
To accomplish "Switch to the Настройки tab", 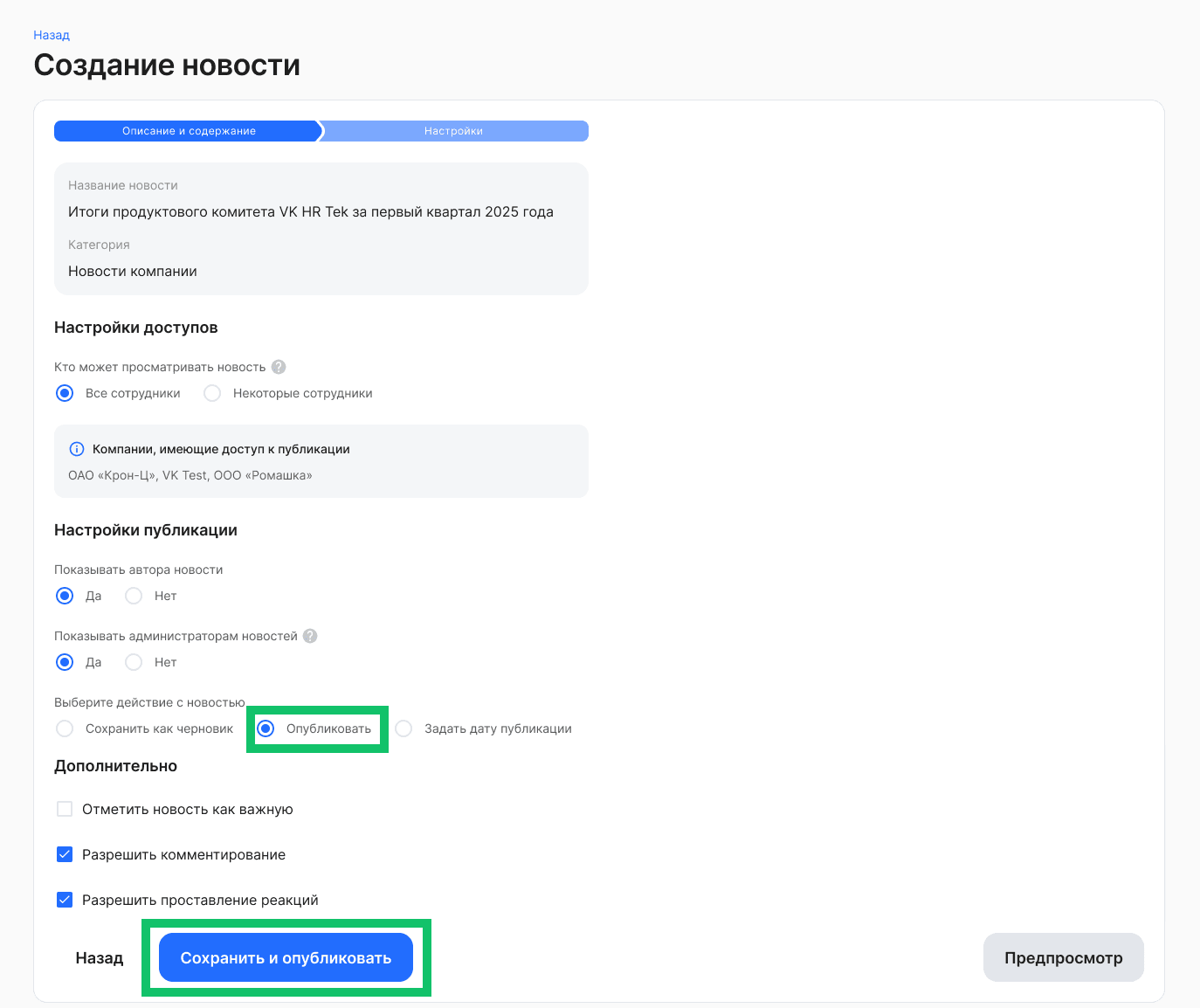I will coord(453,130).
